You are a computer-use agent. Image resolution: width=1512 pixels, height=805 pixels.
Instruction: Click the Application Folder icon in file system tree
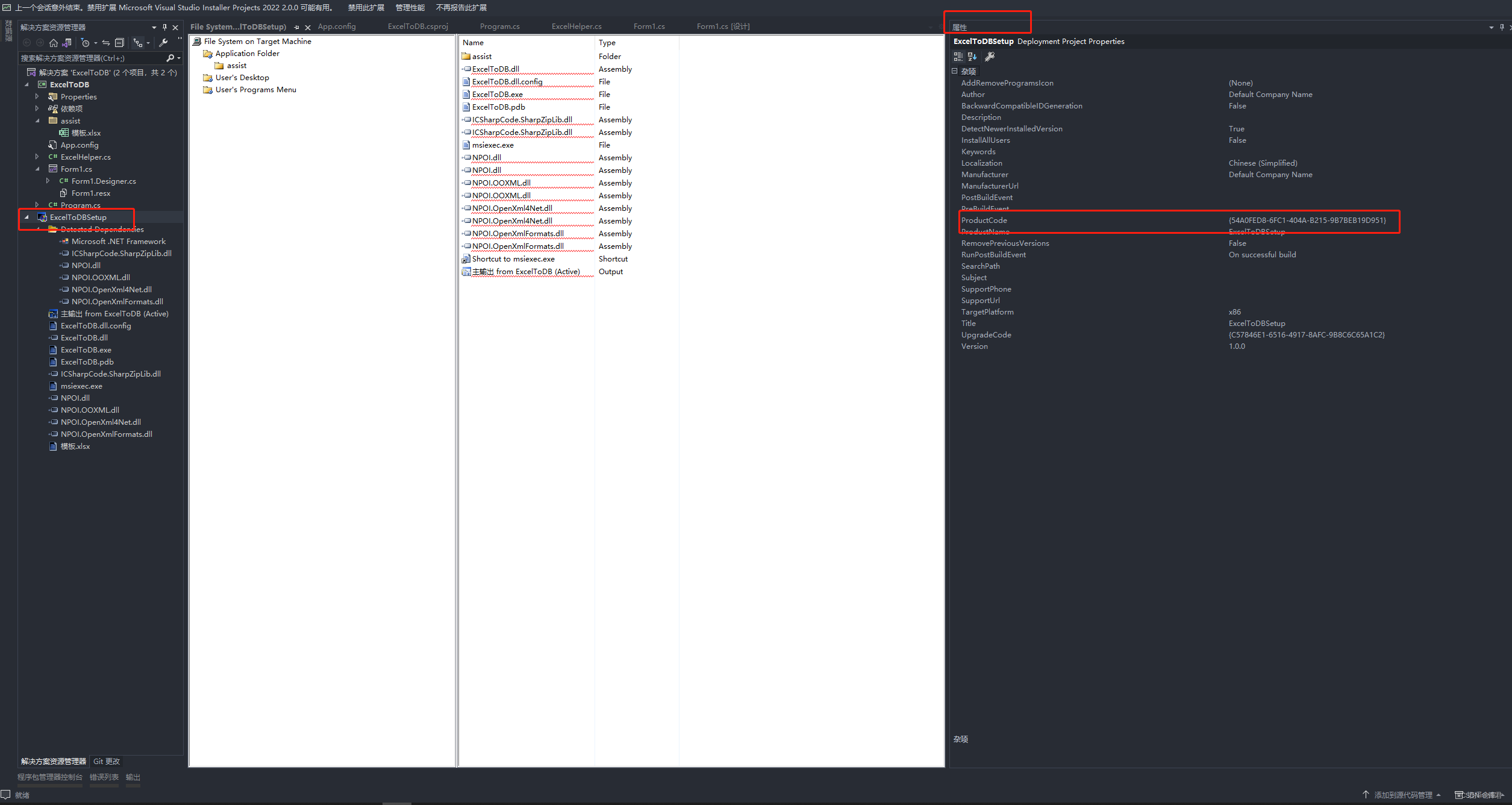tap(208, 54)
